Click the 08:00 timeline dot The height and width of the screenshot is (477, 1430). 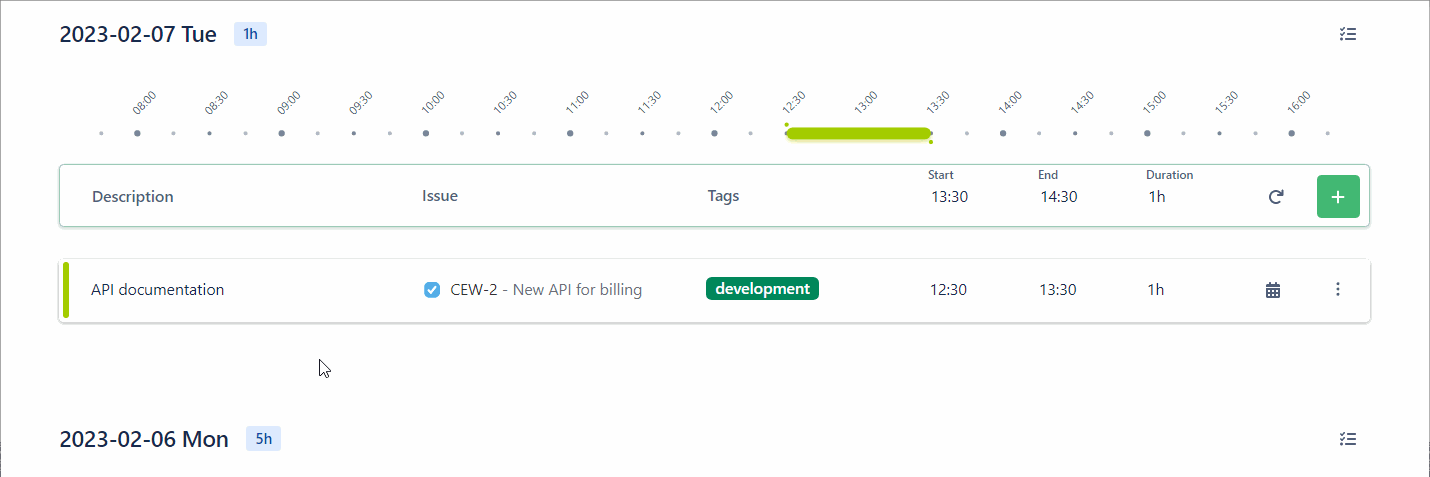[137, 133]
